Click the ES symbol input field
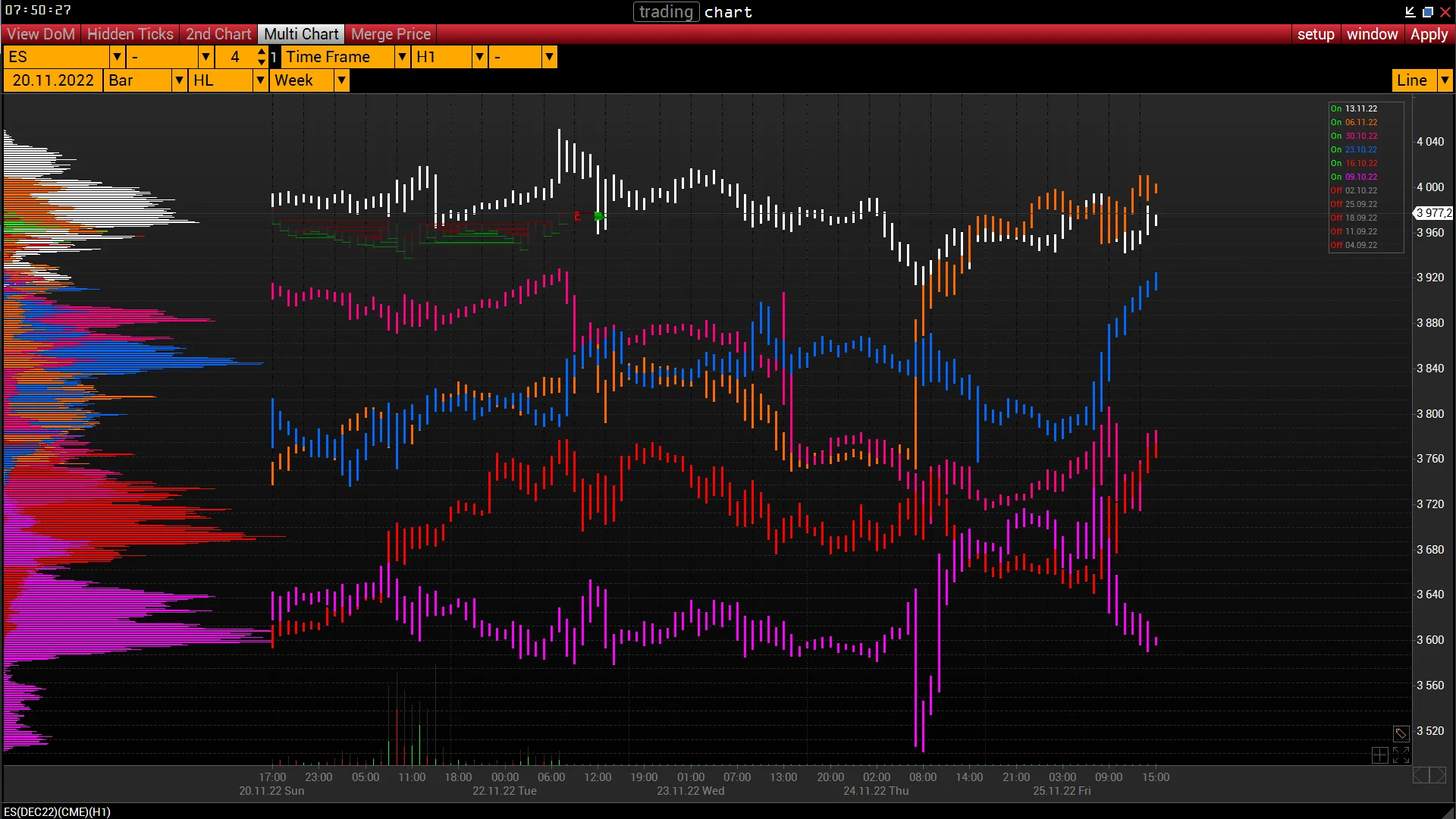This screenshot has width=1456, height=819. (x=57, y=57)
